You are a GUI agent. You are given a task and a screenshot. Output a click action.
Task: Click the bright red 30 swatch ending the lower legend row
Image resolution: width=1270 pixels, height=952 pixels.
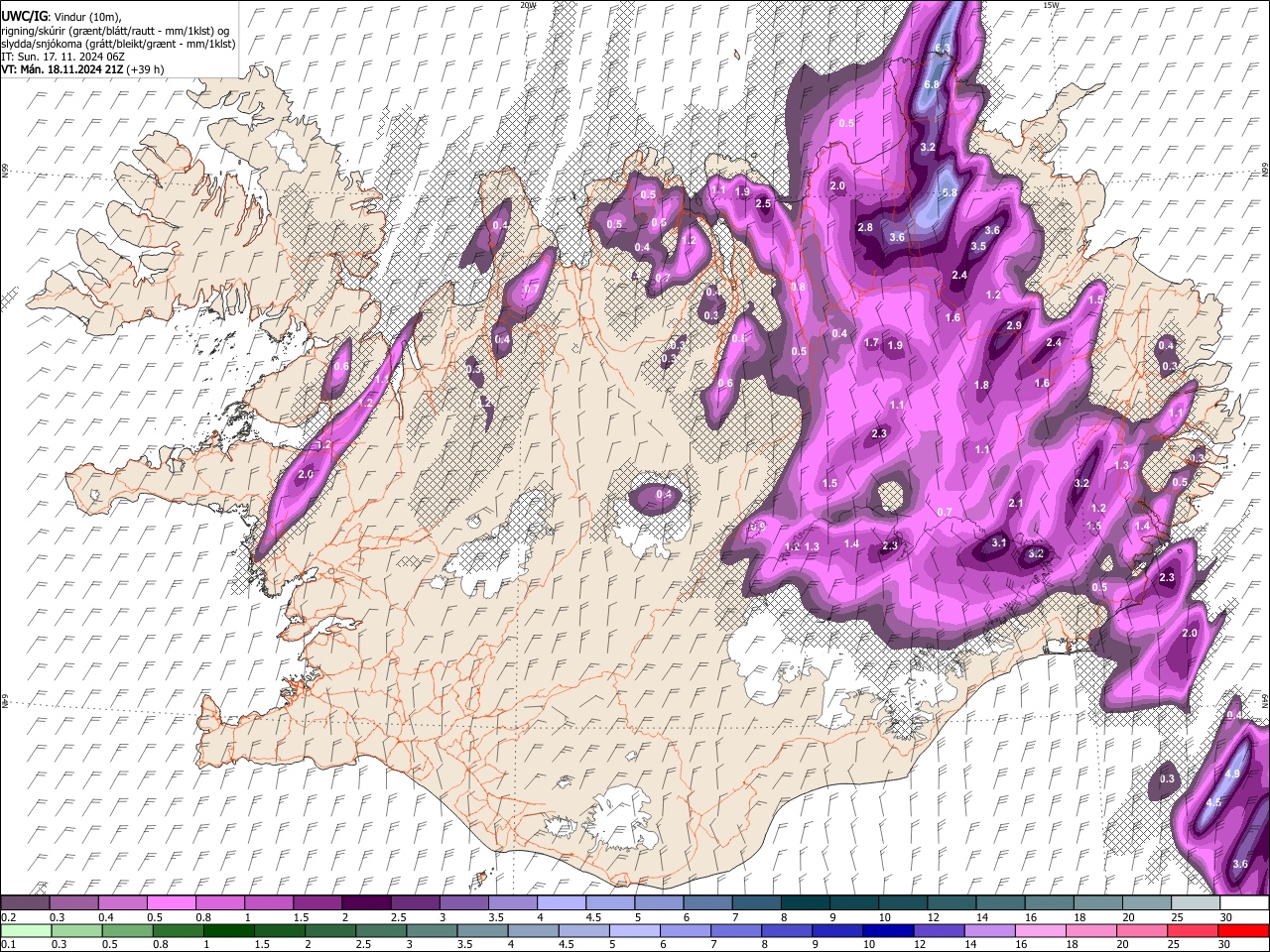[x=1244, y=930]
